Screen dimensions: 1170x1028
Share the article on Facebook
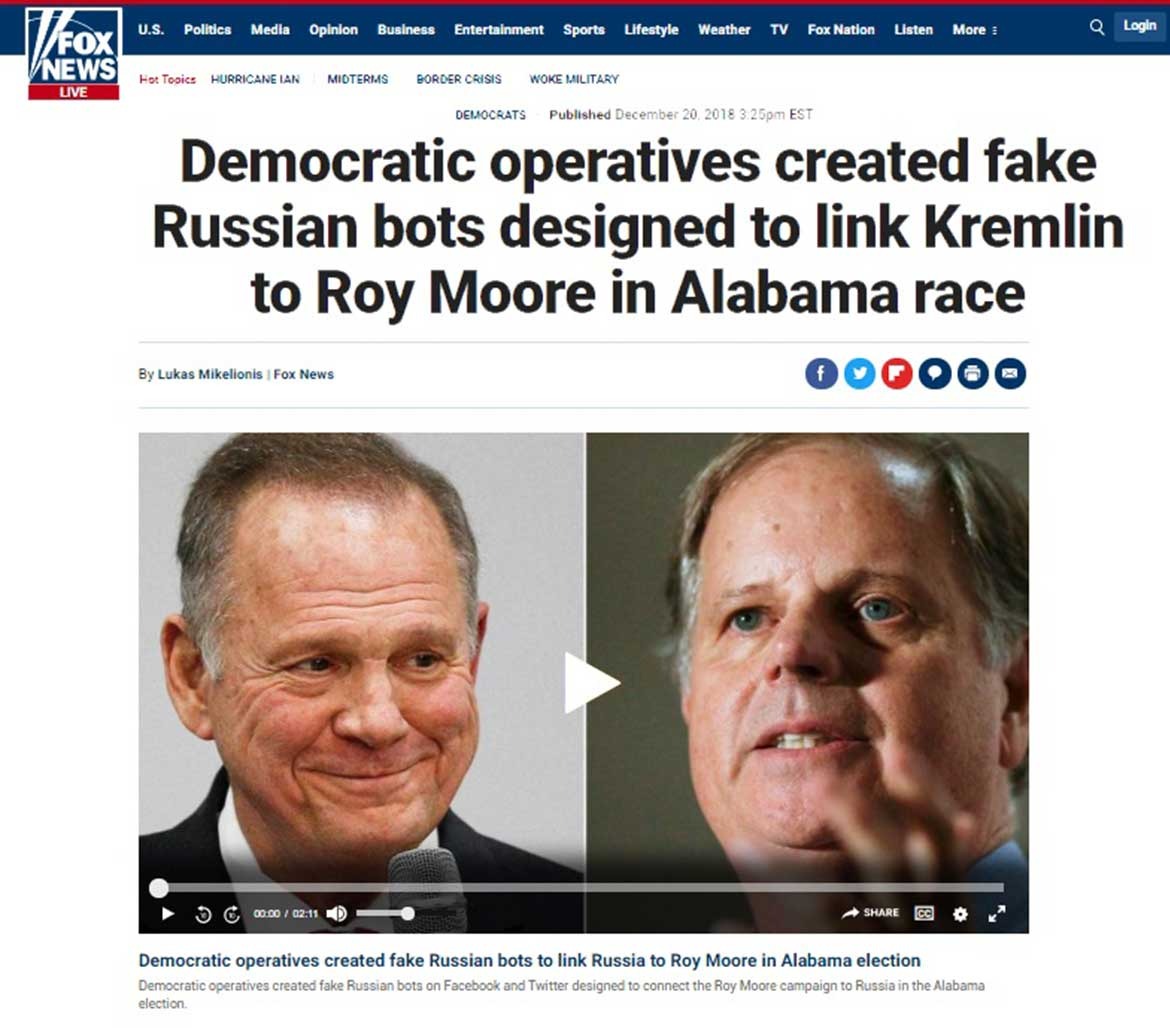821,374
